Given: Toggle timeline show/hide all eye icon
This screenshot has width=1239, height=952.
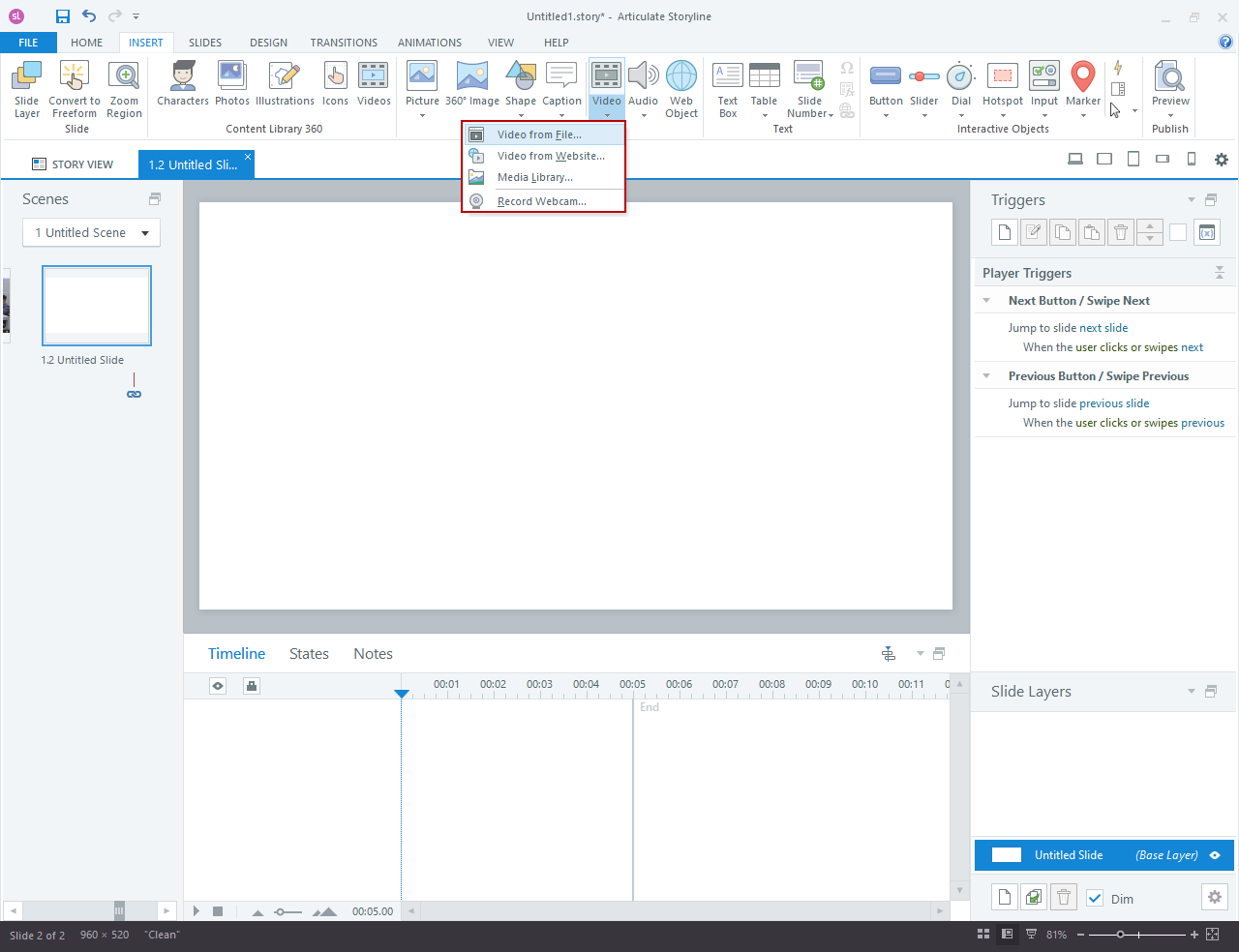Looking at the screenshot, I should [x=218, y=686].
